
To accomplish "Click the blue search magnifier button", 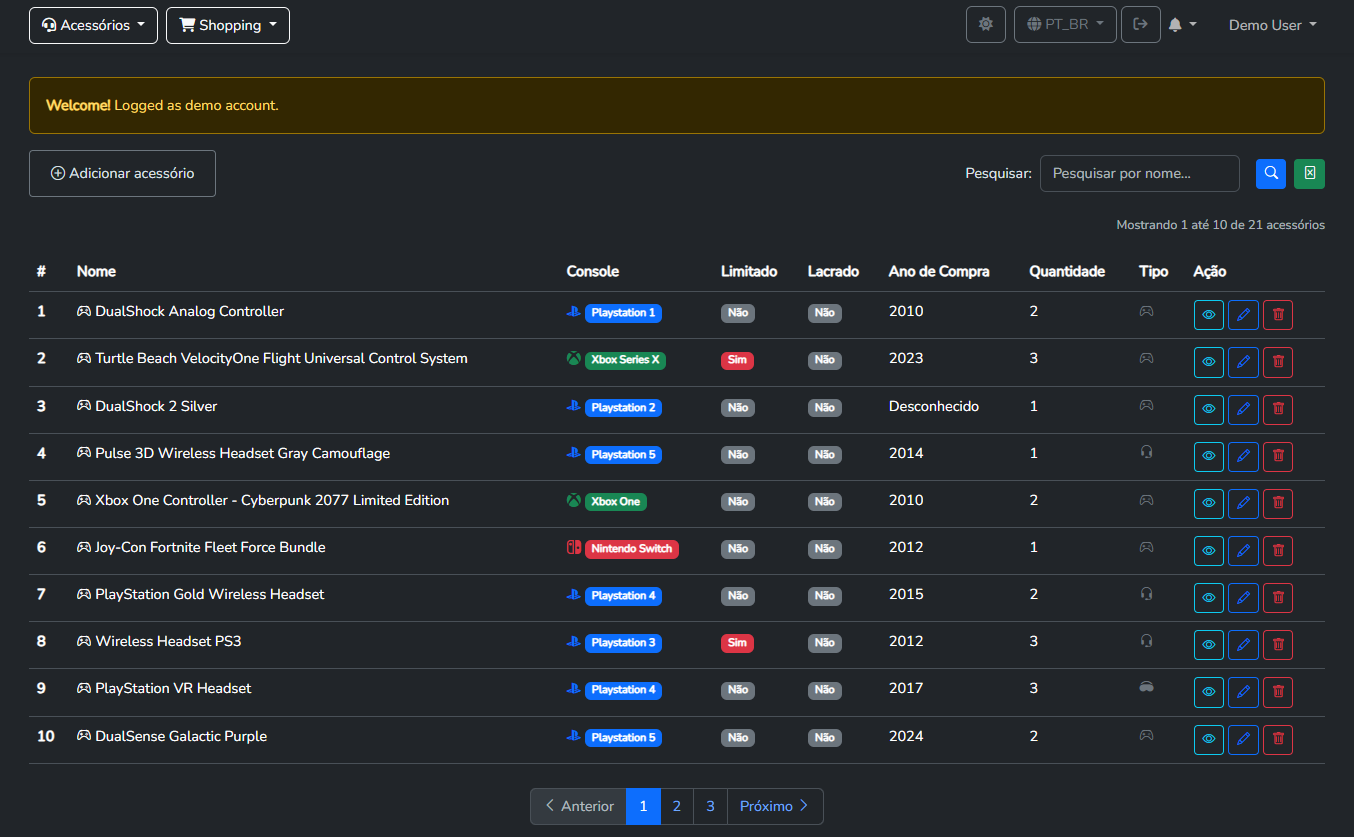I will 1270,173.
